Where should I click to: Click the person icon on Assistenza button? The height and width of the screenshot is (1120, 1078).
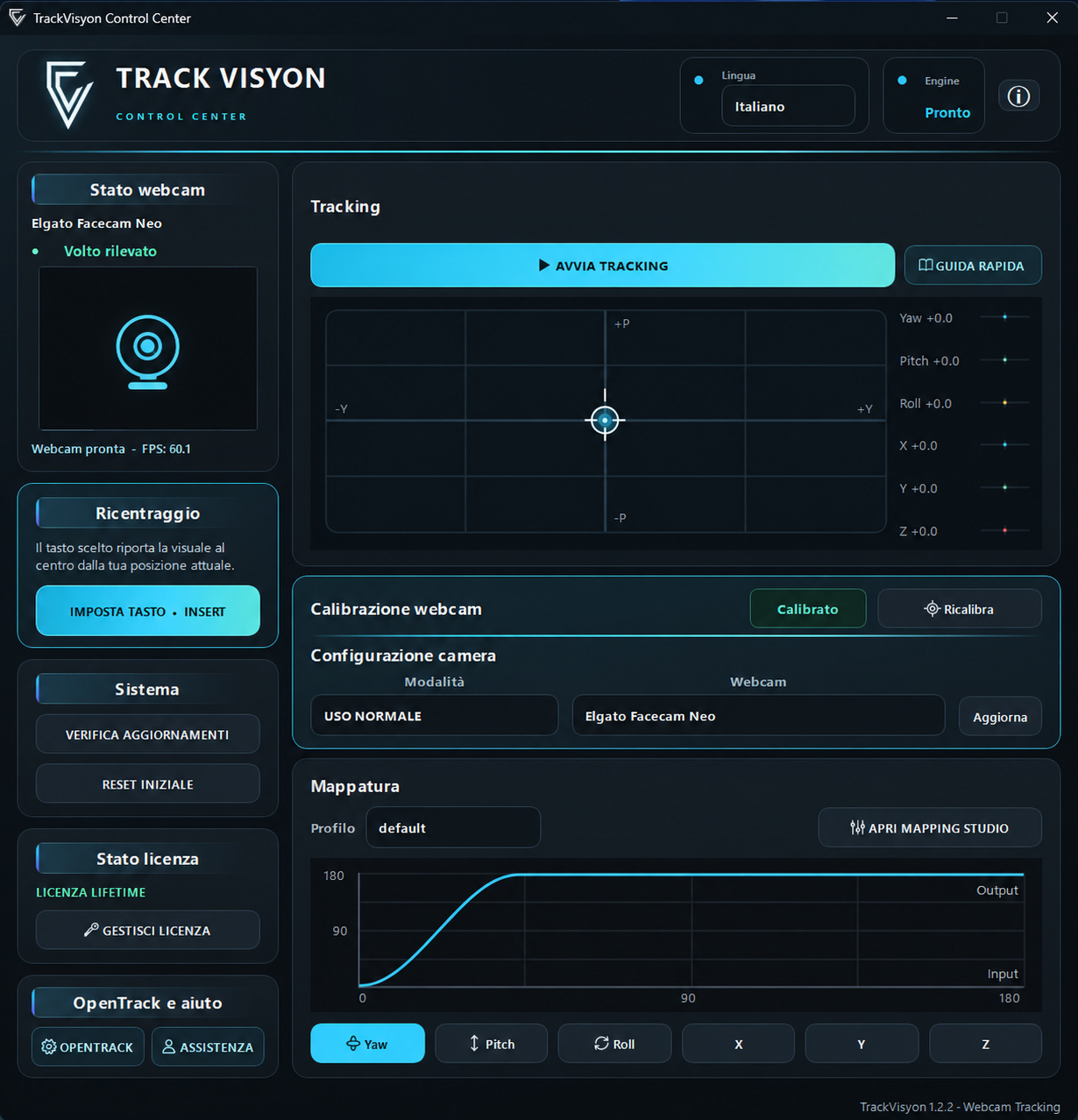[169, 1046]
